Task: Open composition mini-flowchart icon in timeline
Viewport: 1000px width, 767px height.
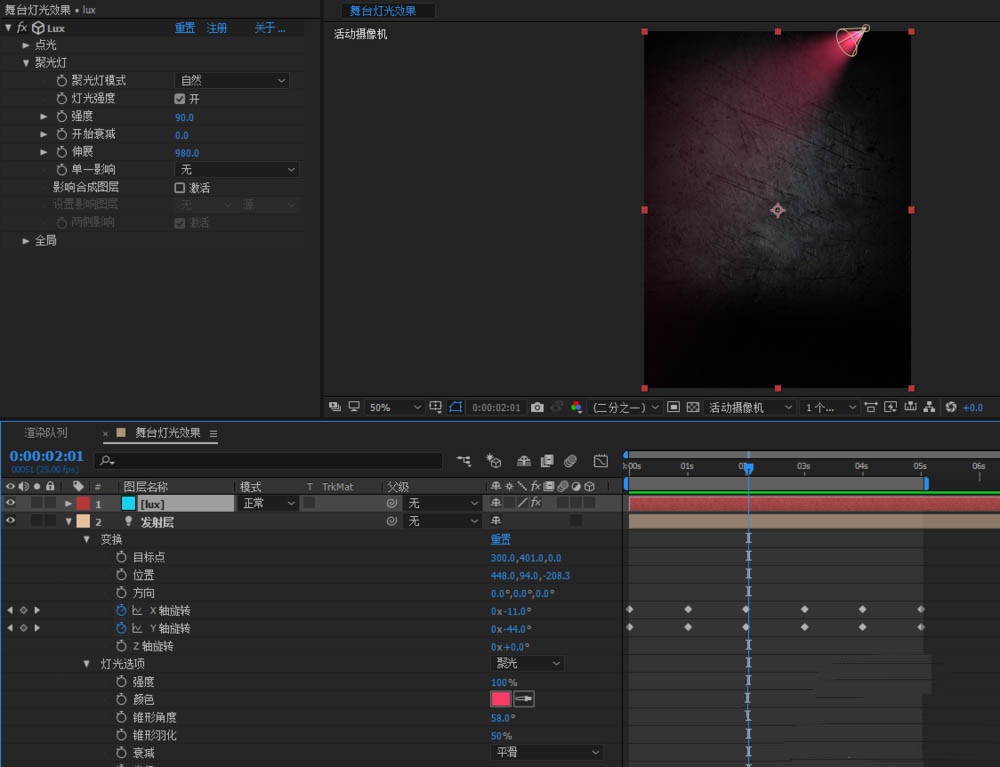Action: tap(464, 460)
